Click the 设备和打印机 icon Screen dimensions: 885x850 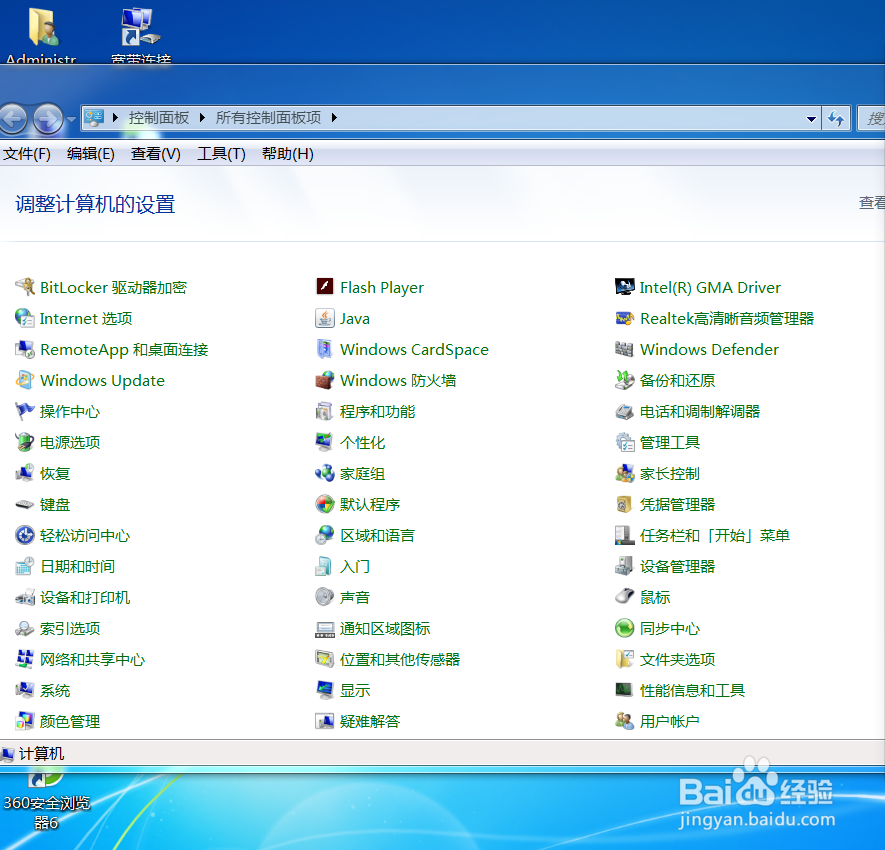25,598
